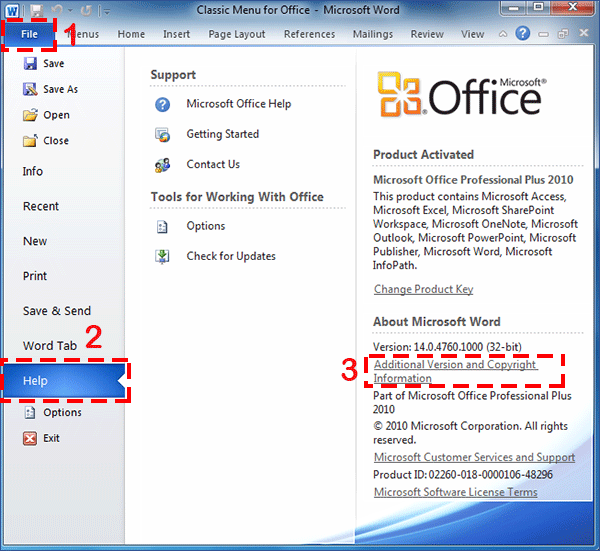600x551 pixels.
Task: Click the Open folder icon
Action: [30, 115]
